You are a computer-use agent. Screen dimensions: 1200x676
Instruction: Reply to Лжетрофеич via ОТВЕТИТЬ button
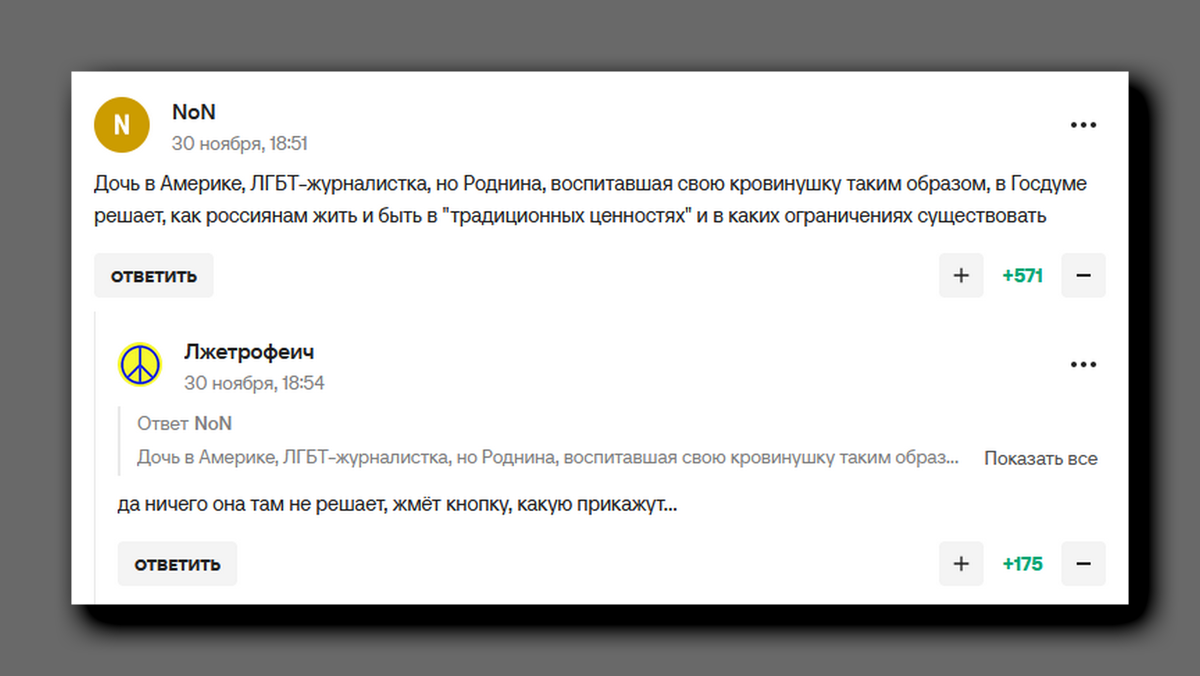pos(177,564)
